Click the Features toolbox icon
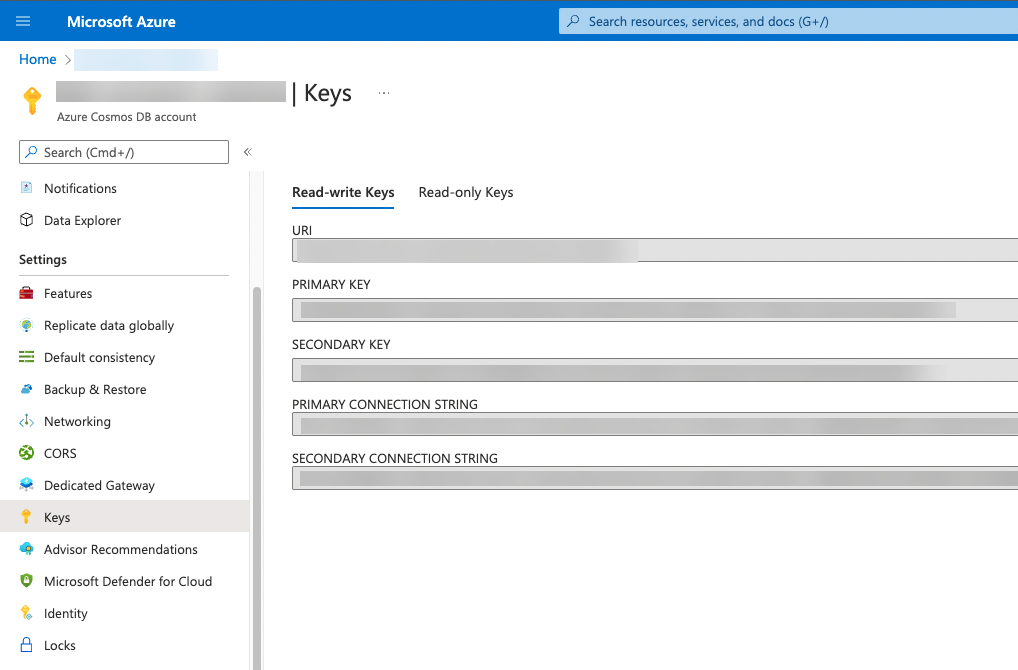Viewport: 1018px width, 670px height. (x=26, y=293)
